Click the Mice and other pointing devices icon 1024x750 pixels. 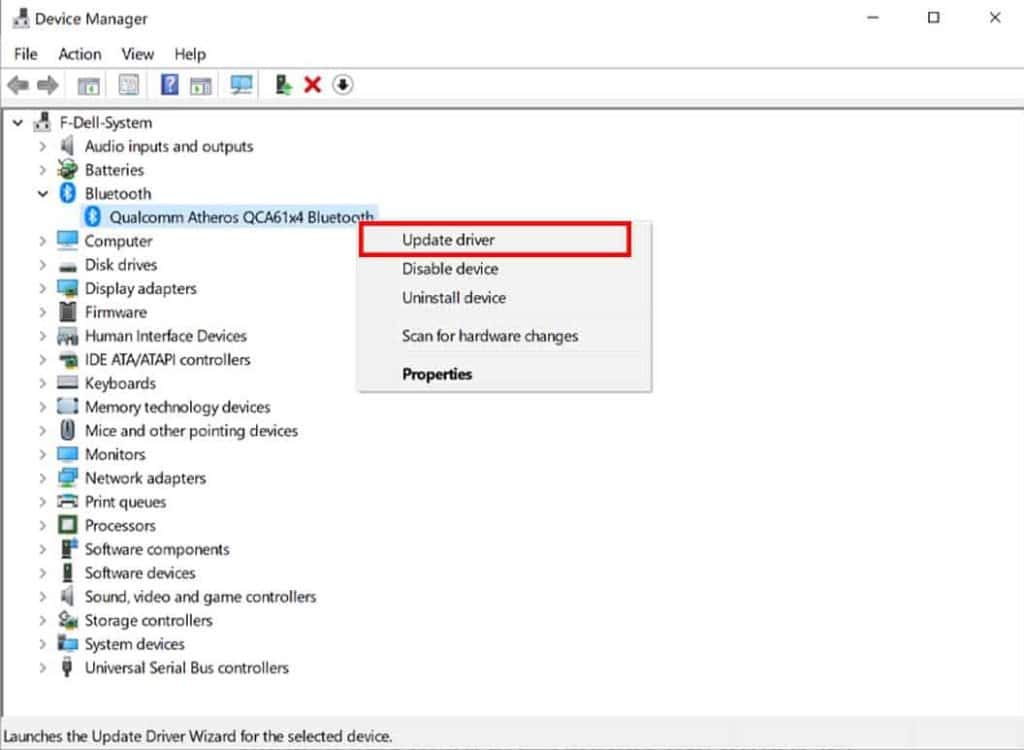pos(67,430)
